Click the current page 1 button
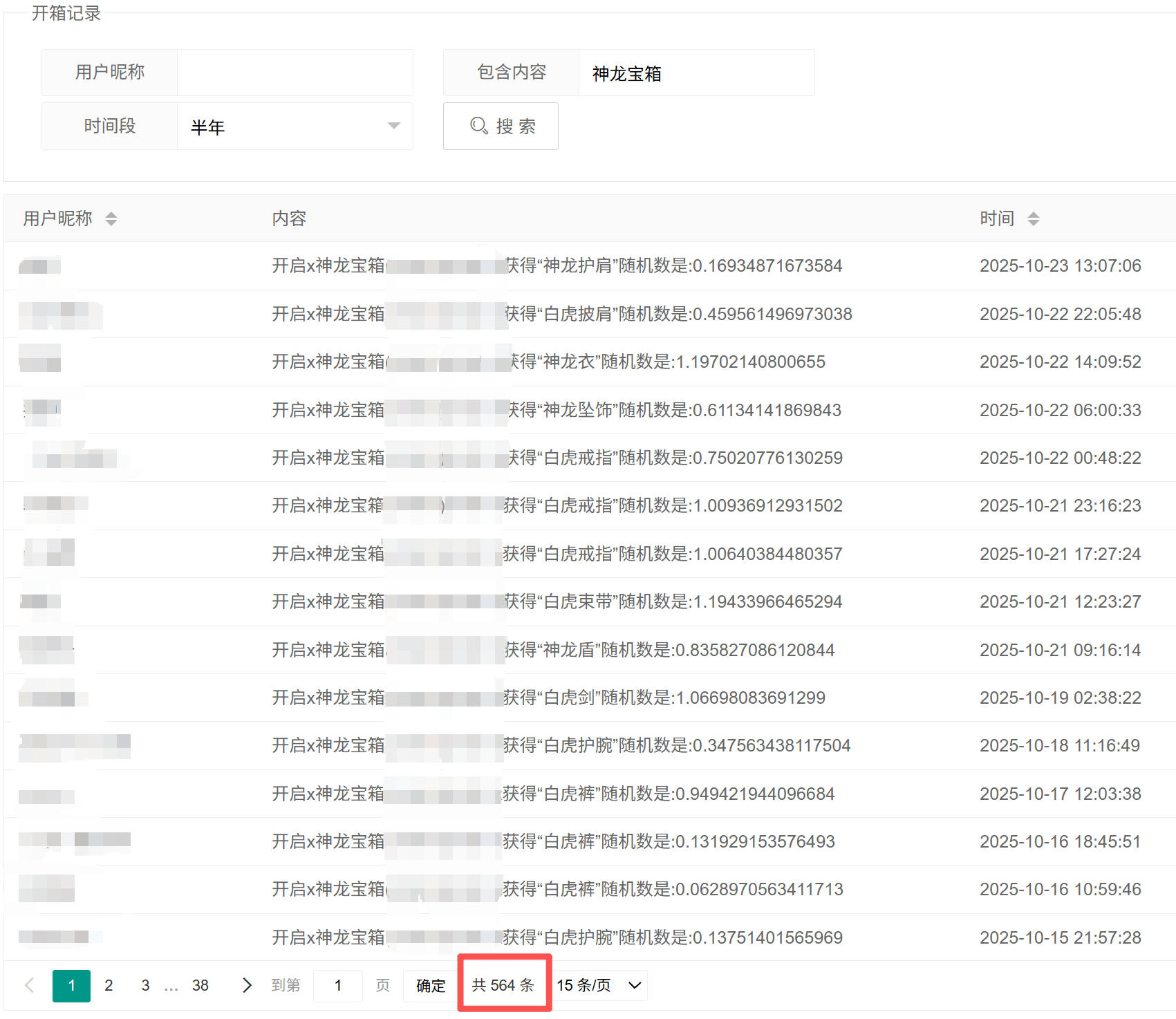This screenshot has width=1176, height=1019. [x=71, y=985]
